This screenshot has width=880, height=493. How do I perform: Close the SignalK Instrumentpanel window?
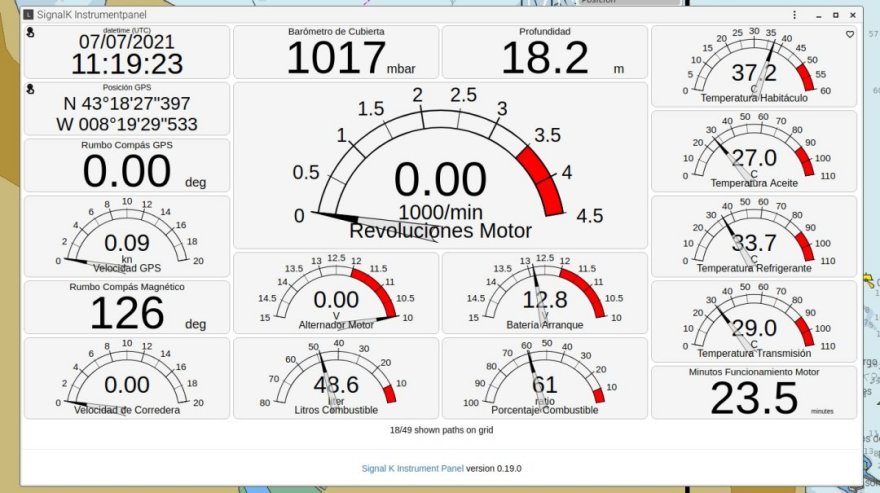point(855,16)
